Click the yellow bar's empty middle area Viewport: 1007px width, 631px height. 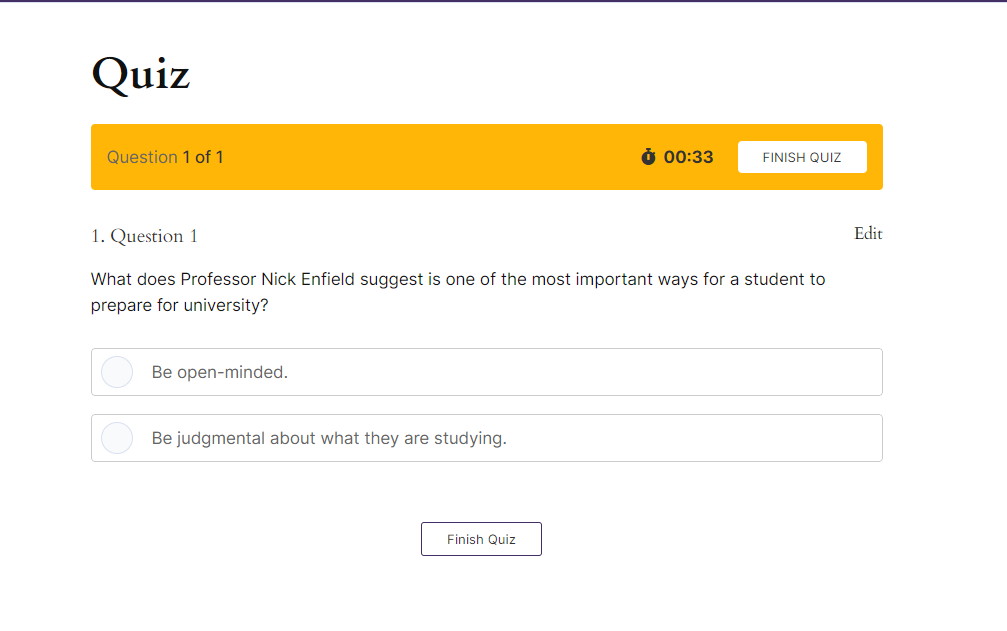click(430, 157)
